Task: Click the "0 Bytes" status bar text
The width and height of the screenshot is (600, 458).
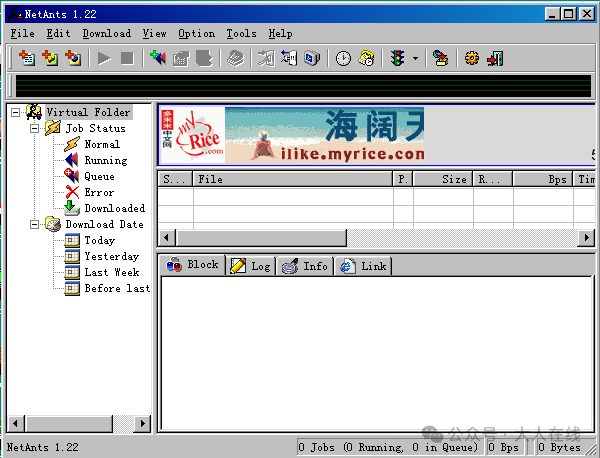Action: pyautogui.click(x=559, y=447)
